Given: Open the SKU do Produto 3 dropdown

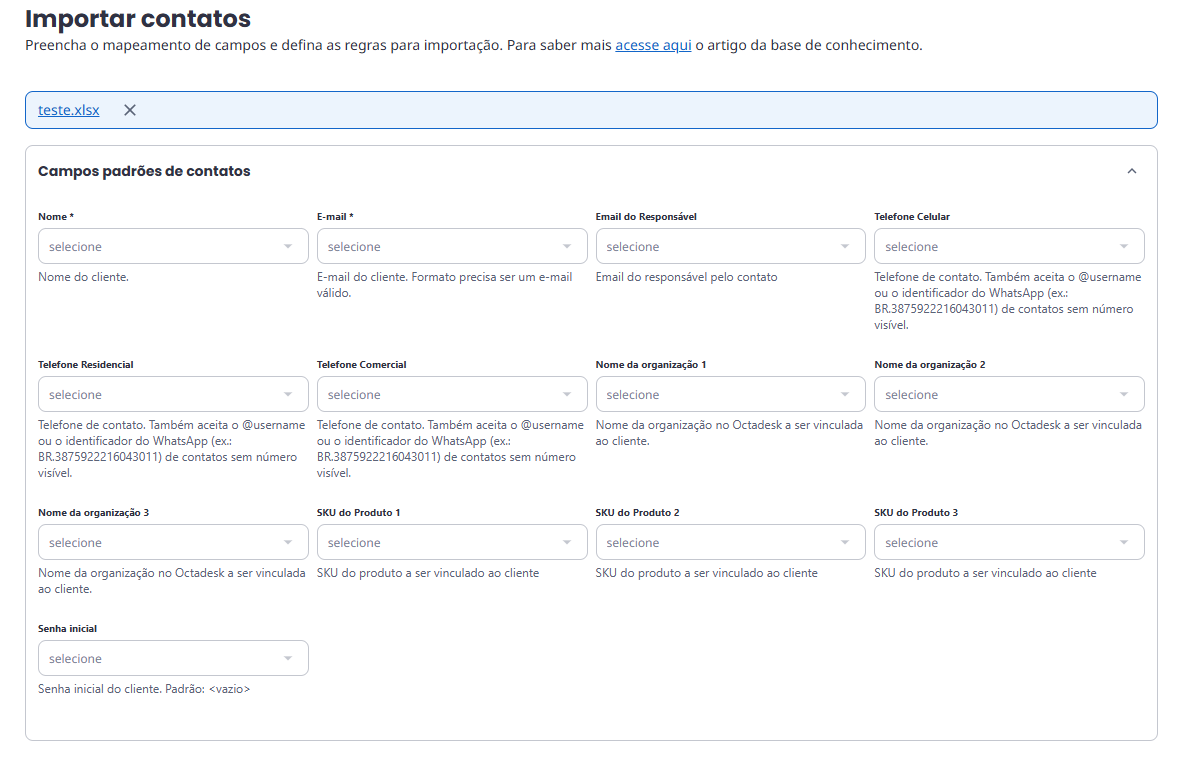Looking at the screenshot, I should (1009, 543).
